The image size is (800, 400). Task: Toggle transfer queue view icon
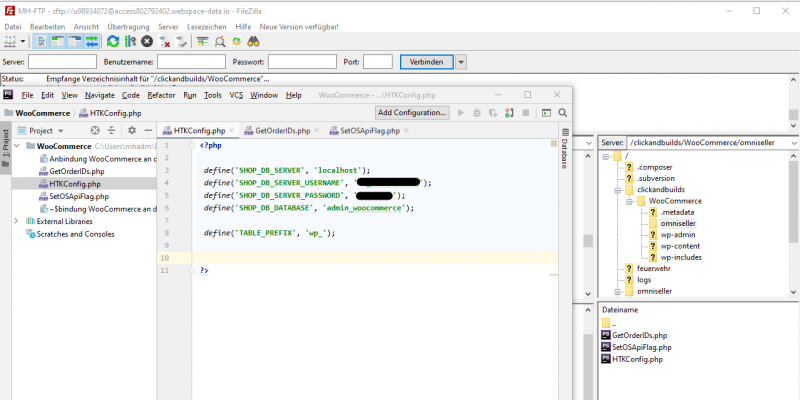pyautogui.click(x=92, y=41)
